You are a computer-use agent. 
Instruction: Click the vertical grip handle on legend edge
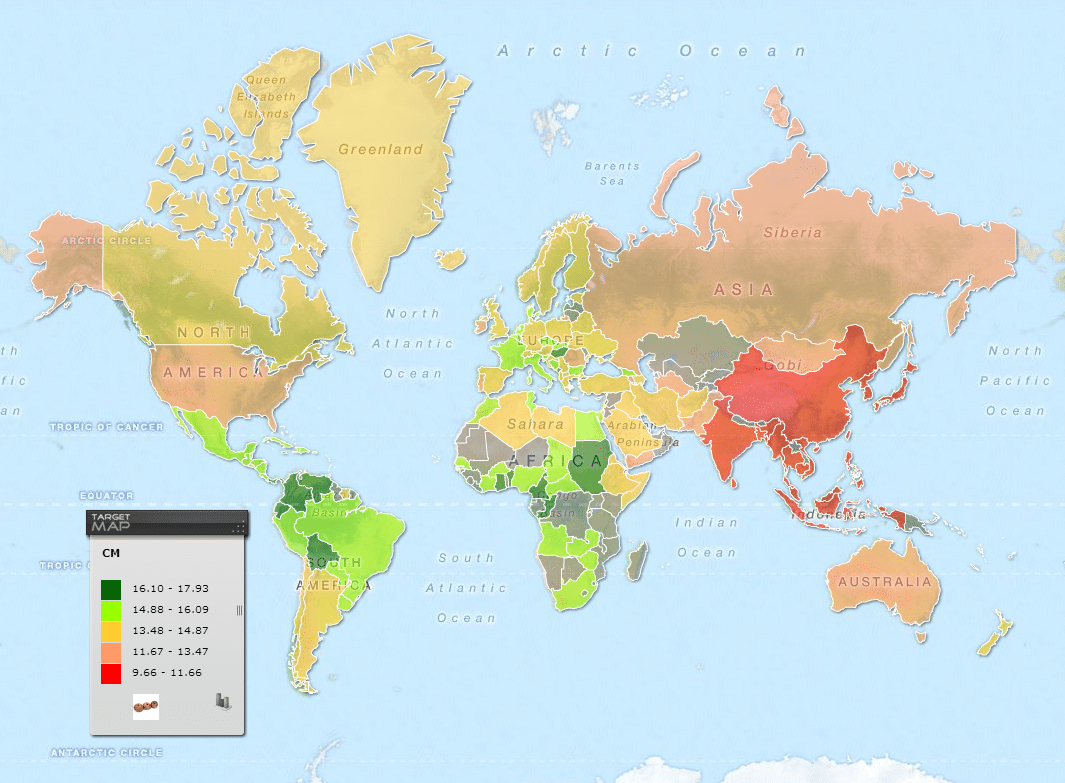(x=239, y=610)
